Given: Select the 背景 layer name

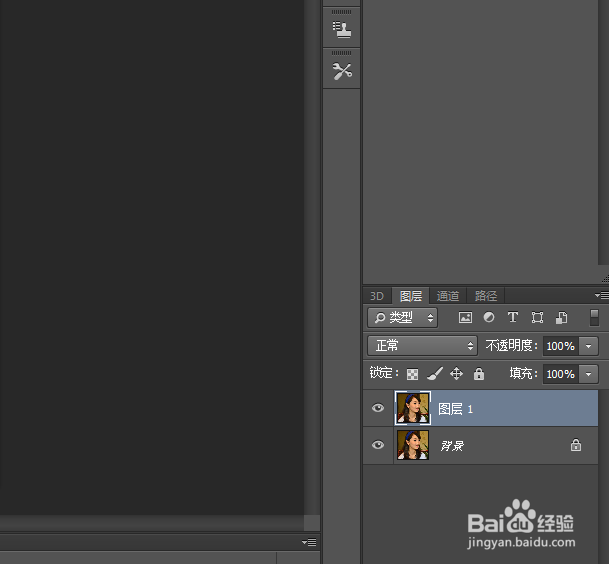Looking at the screenshot, I should coord(452,446).
